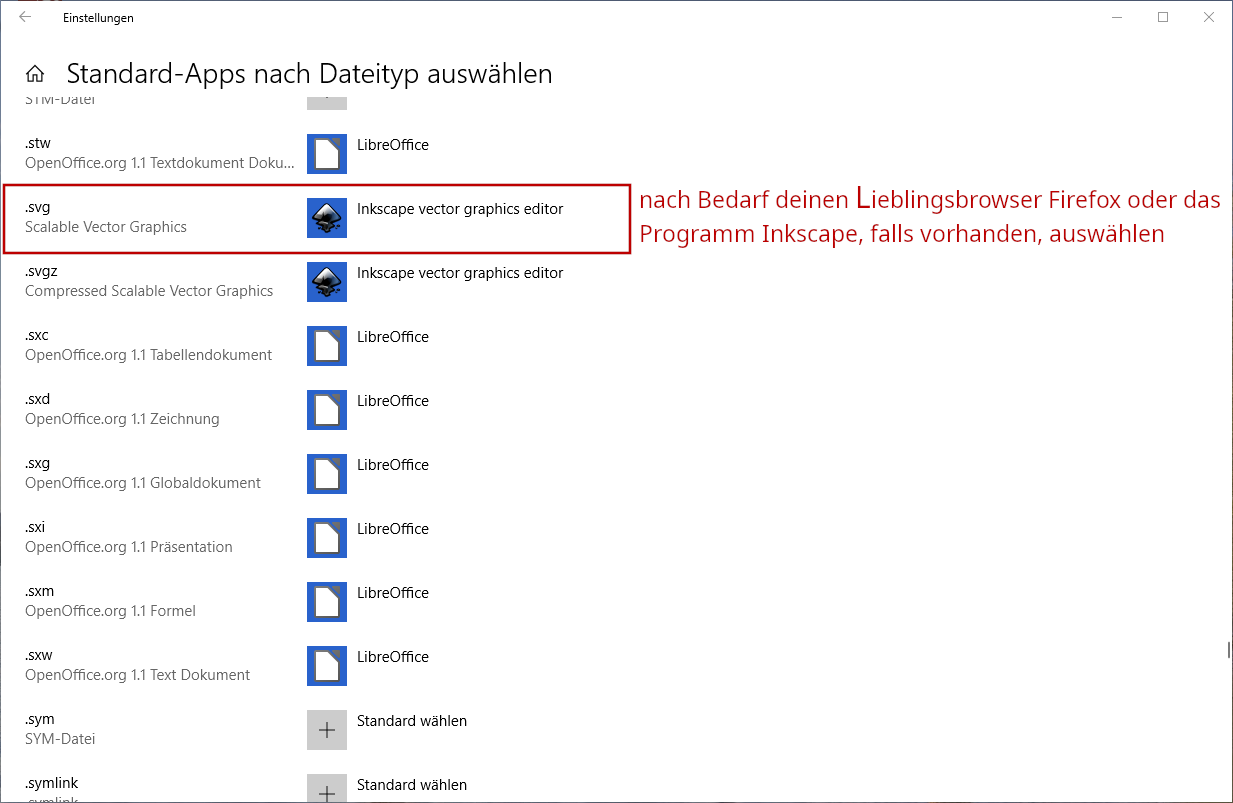Click the LibreOffice icon for .sxd
The image size is (1233, 803).
327,410
